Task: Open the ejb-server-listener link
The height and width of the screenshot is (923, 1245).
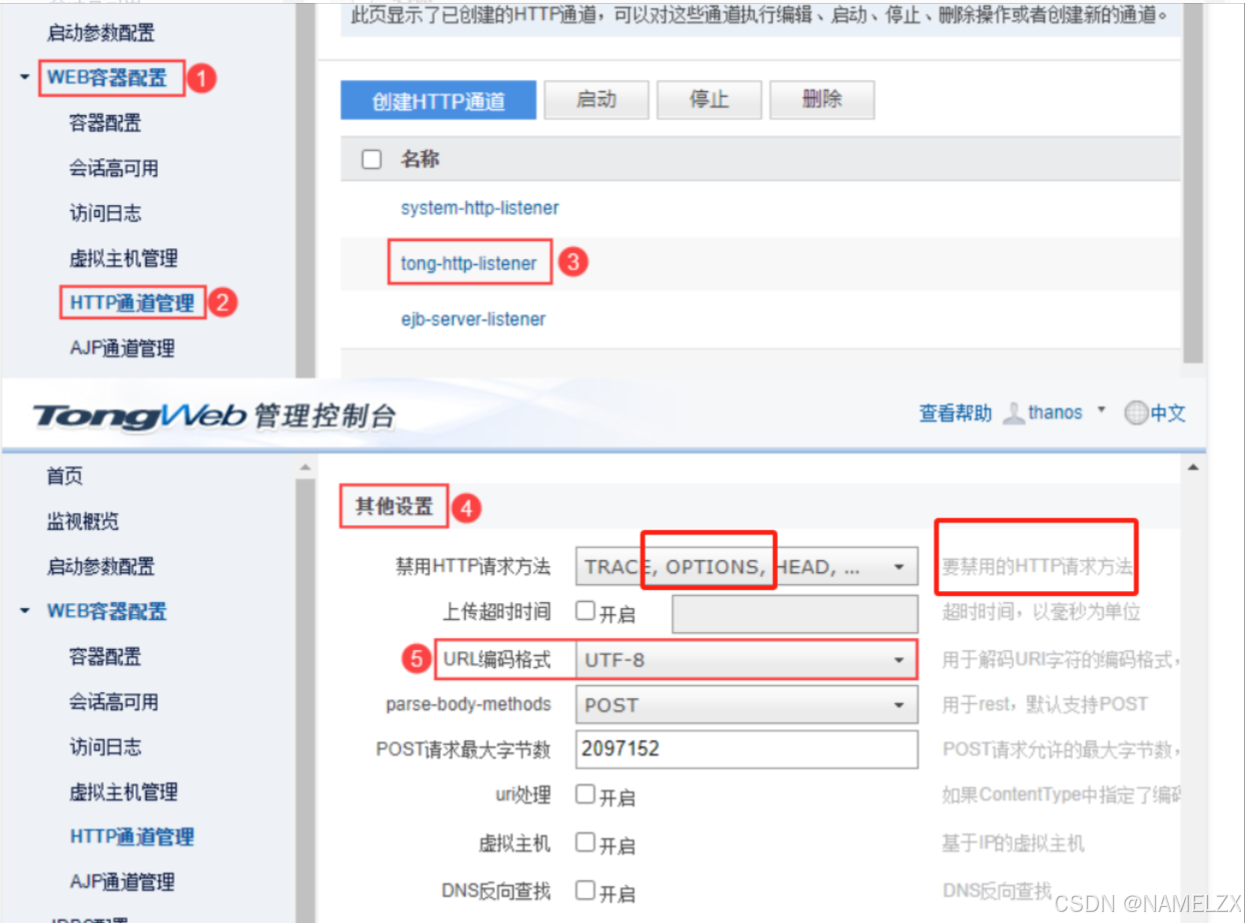Action: (x=473, y=319)
